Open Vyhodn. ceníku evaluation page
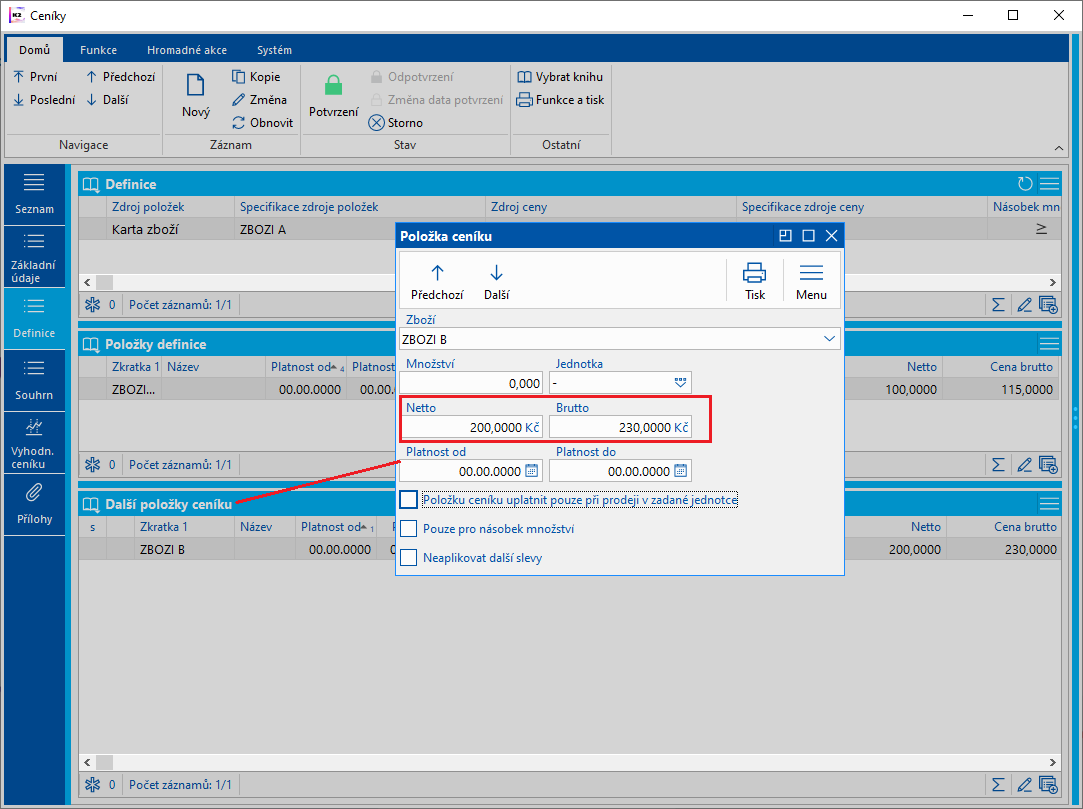Screen dimensions: 1083x809 (34, 443)
